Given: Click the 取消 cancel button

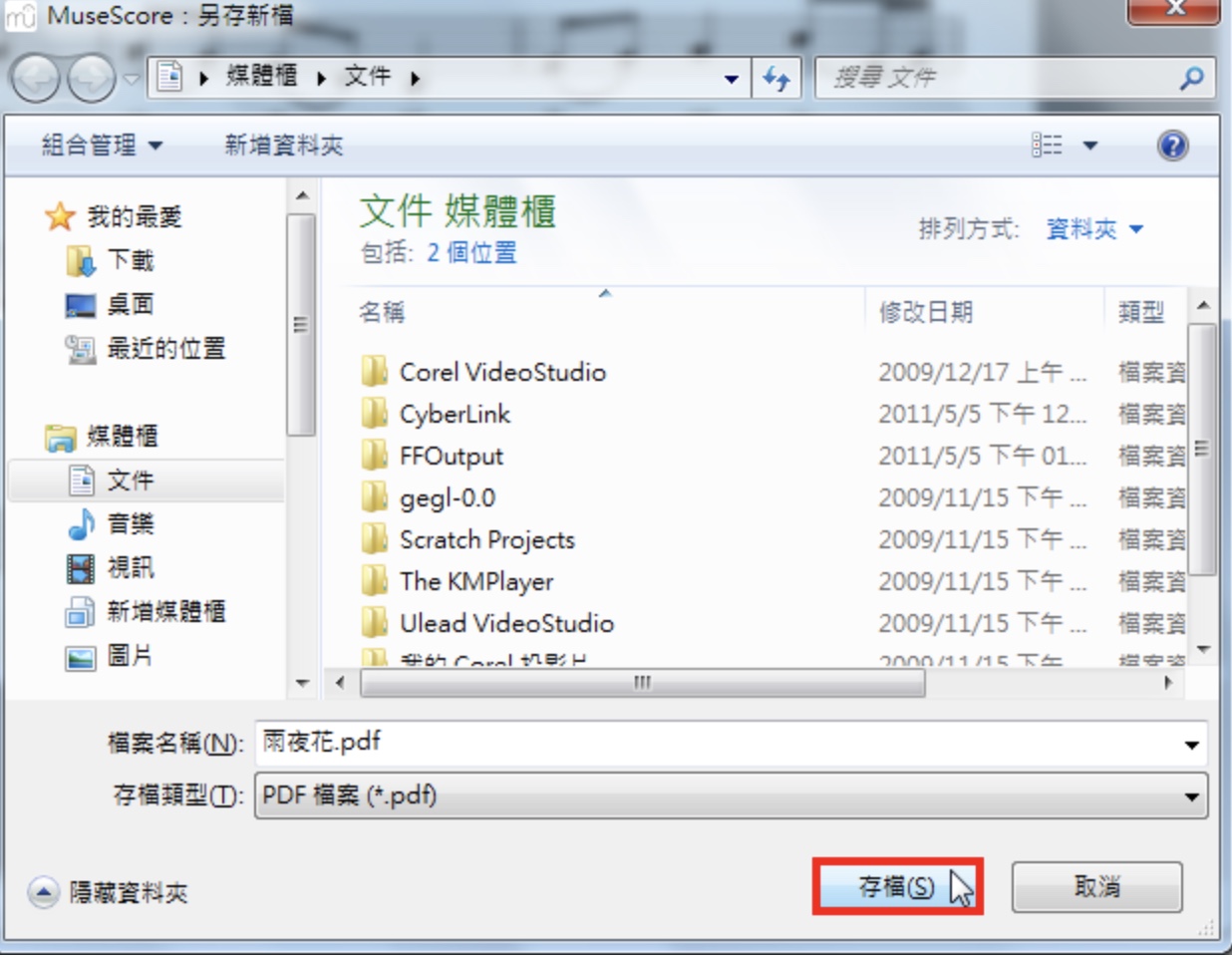Looking at the screenshot, I should 1096,886.
